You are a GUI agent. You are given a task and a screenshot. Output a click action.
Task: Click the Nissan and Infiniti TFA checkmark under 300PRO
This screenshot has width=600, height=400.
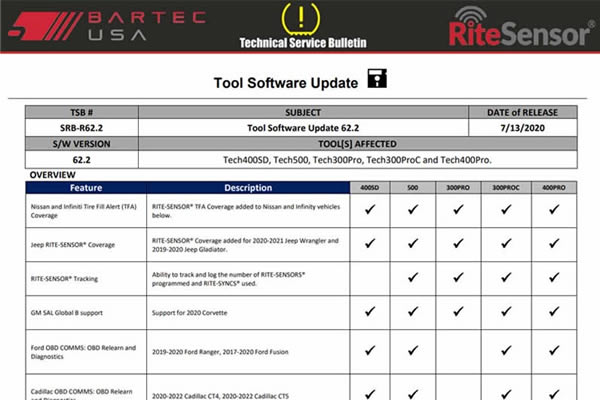(x=458, y=209)
